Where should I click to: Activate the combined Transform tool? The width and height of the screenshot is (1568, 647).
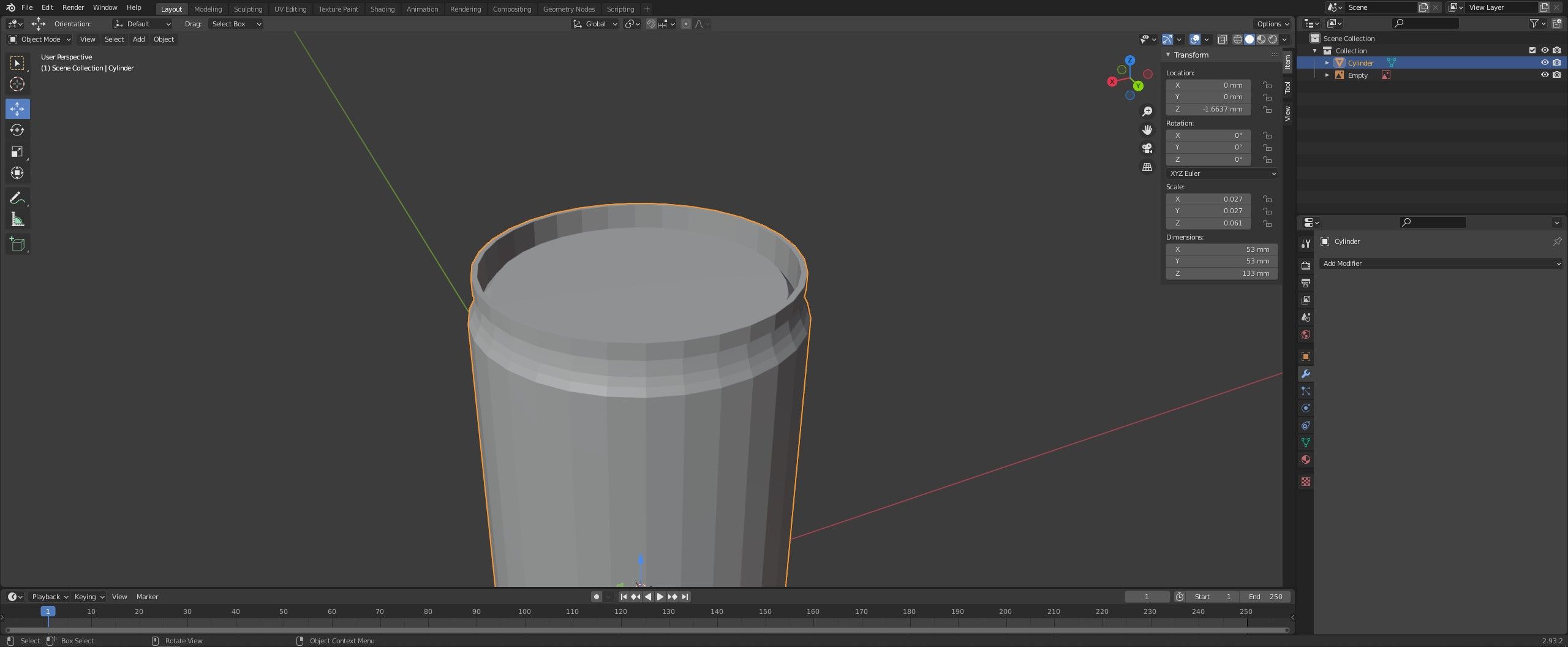pyautogui.click(x=17, y=173)
